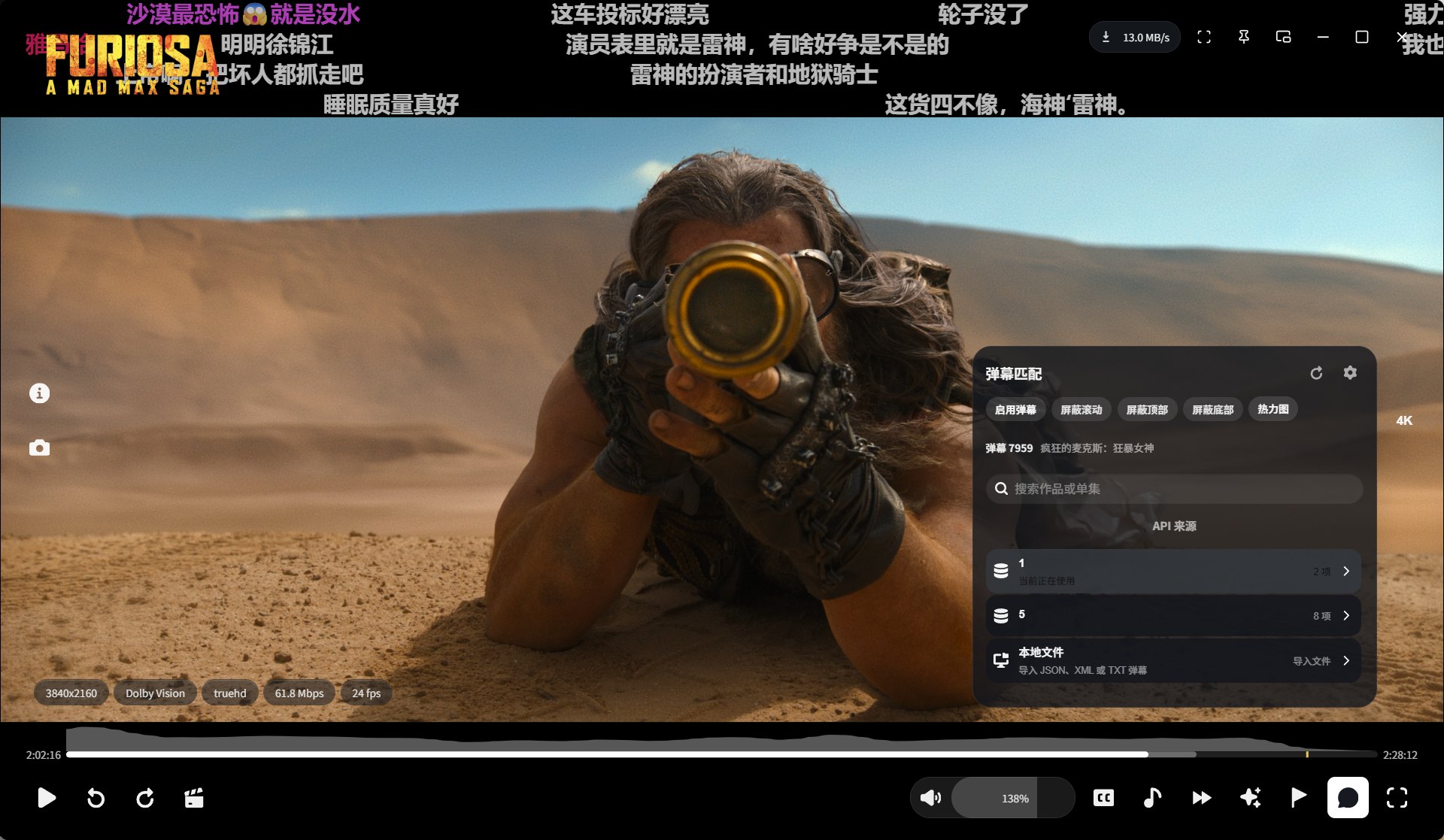Rewind with the skip-back icon
This screenshot has width=1444, height=840.
[x=96, y=798]
